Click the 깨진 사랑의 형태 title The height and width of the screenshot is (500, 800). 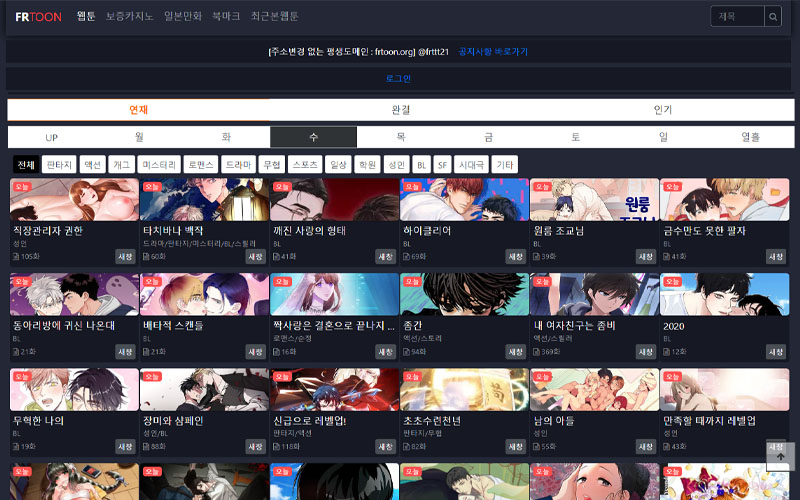[310, 231]
